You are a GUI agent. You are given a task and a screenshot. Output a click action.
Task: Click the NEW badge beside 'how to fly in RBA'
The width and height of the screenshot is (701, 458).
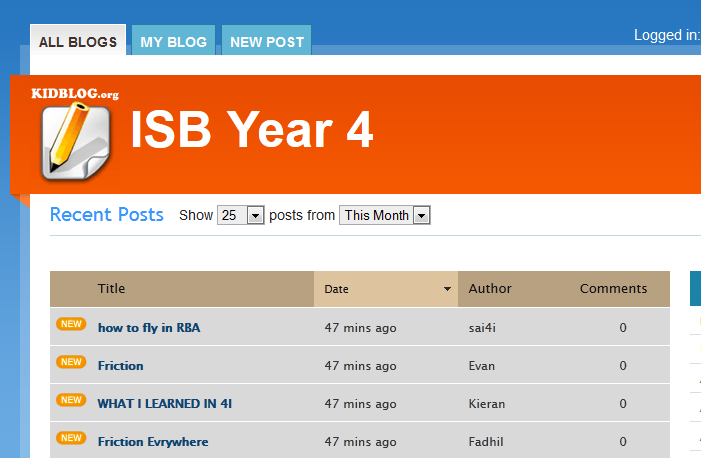71,324
